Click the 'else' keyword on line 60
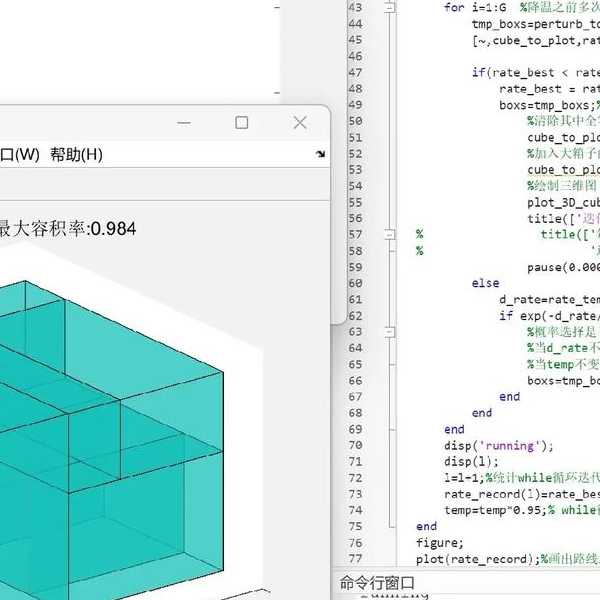Screen dimensions: 600x600 (x=486, y=283)
